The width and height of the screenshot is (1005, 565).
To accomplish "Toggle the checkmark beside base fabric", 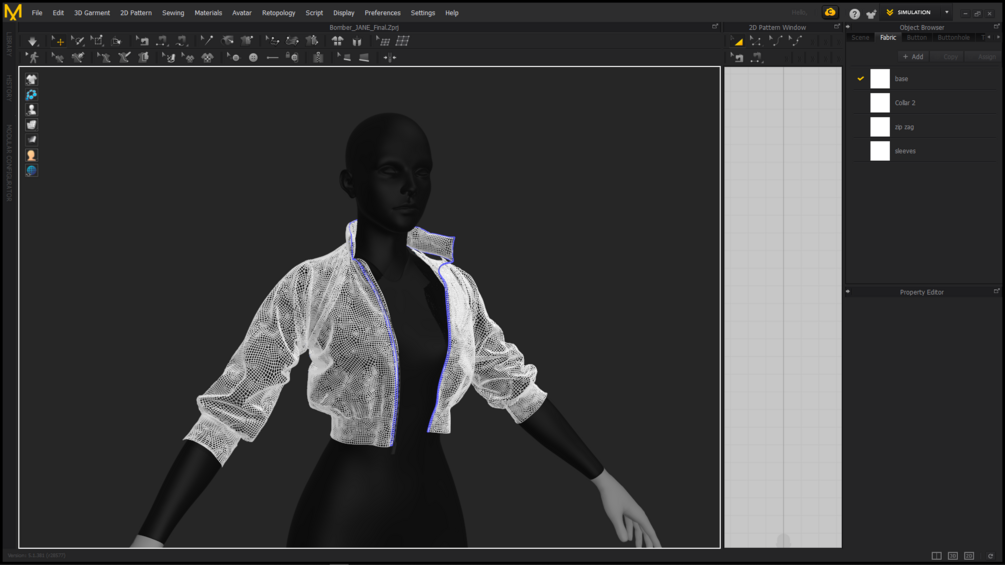I will tap(860, 78).
